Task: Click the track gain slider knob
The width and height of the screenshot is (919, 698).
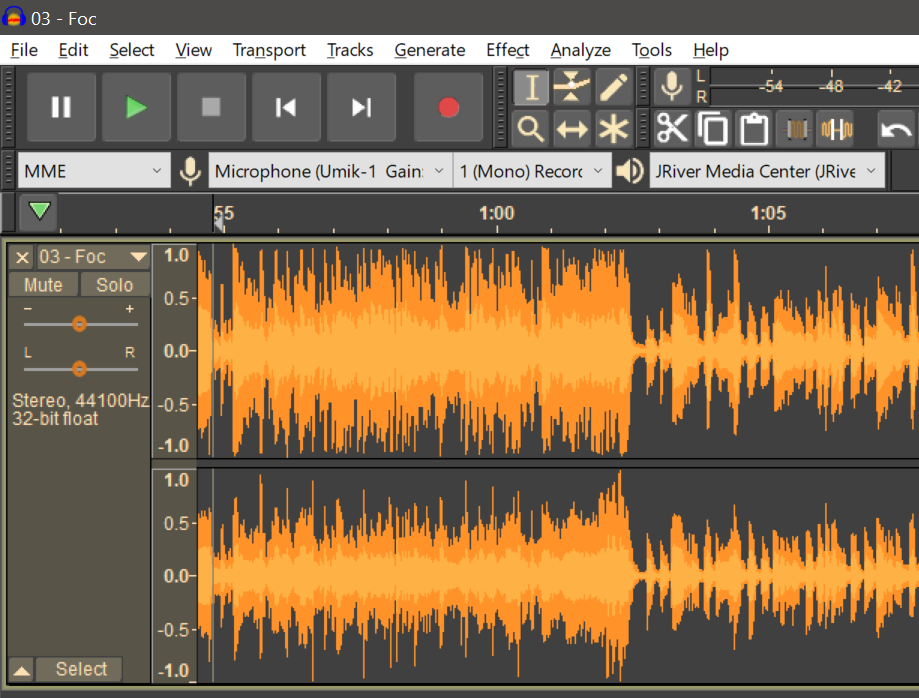Action: click(79, 324)
